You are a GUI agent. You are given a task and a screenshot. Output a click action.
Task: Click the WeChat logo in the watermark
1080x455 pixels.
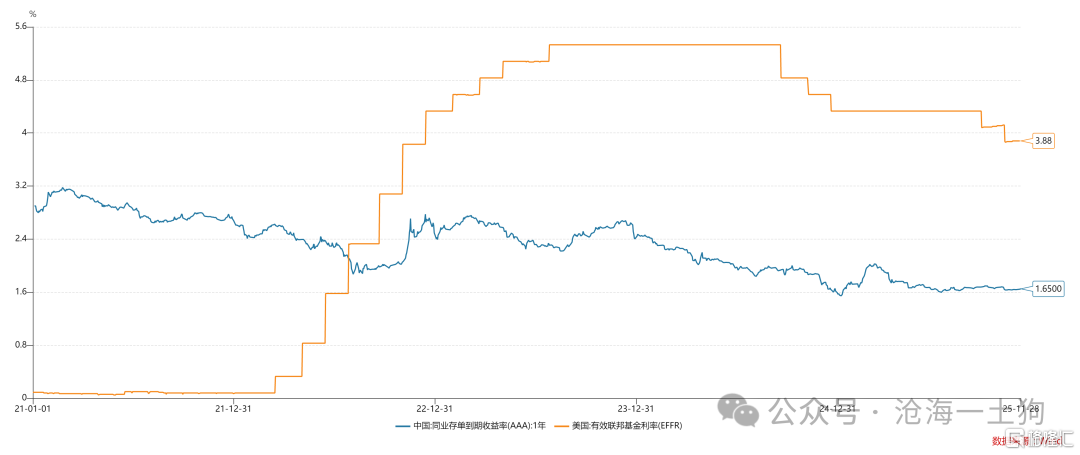point(741,410)
